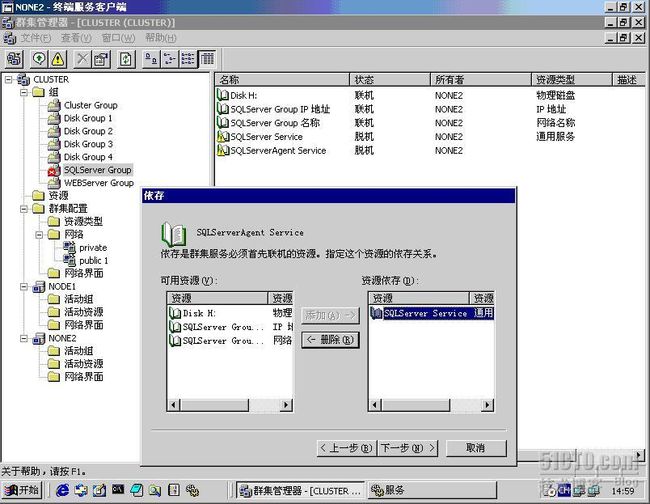Collapse the CLUSTER root node
This screenshot has width=650, height=504.
click(x=9, y=79)
